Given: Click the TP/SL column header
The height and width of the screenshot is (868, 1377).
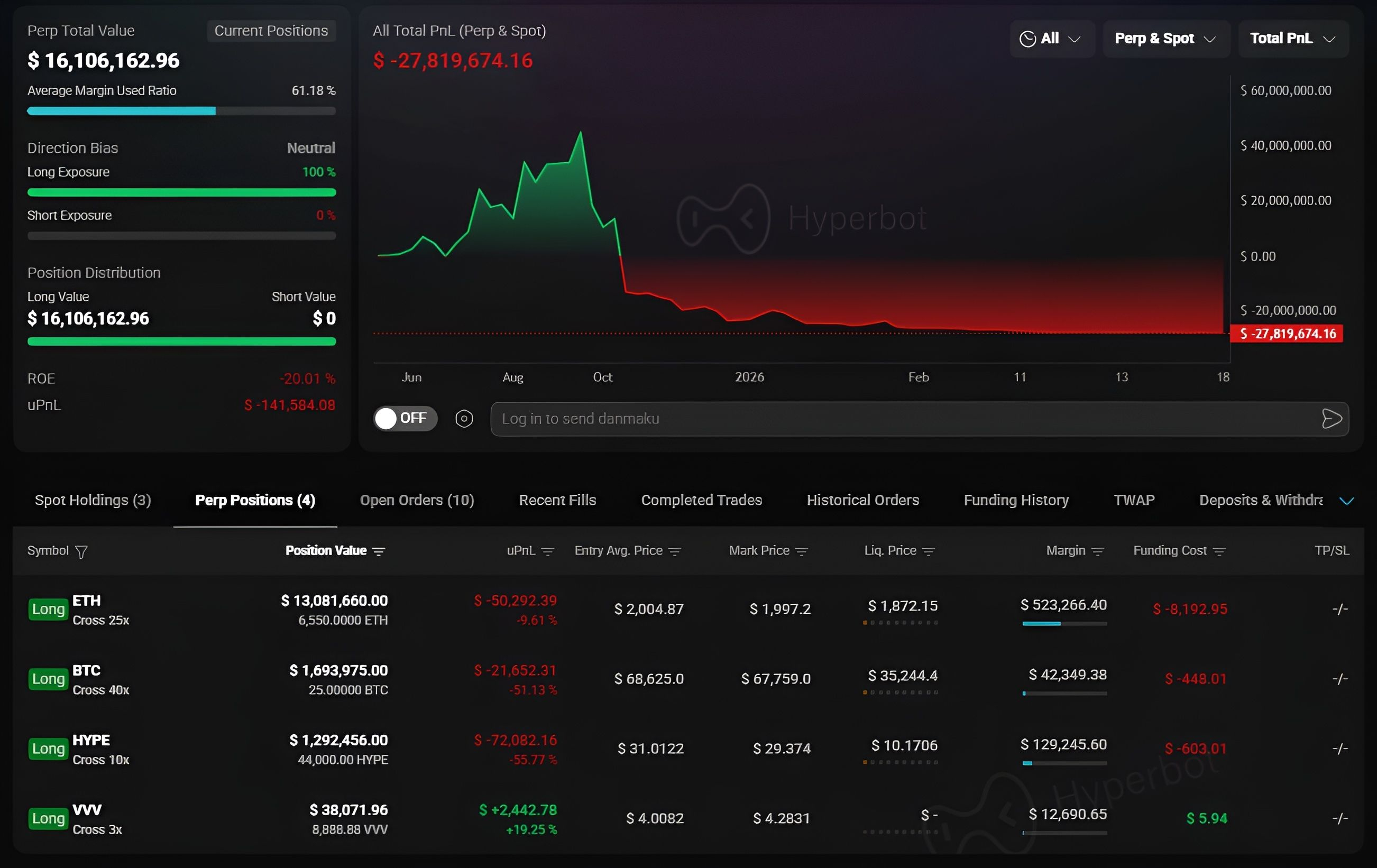Looking at the screenshot, I should pyautogui.click(x=1332, y=551).
